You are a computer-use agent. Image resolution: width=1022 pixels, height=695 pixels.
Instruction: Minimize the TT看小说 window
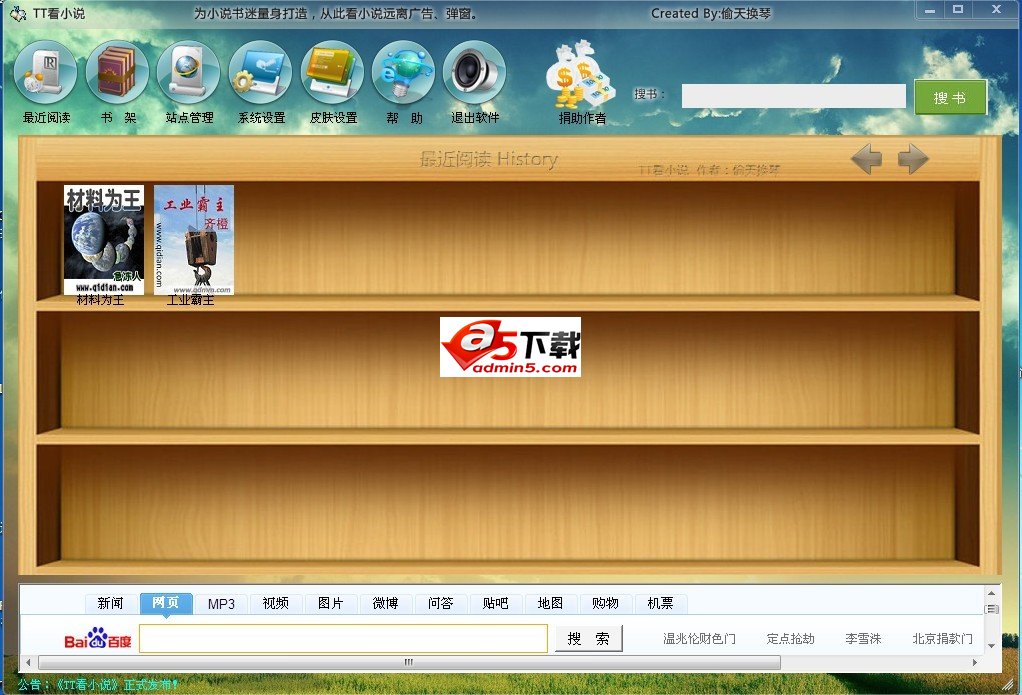pyautogui.click(x=930, y=10)
